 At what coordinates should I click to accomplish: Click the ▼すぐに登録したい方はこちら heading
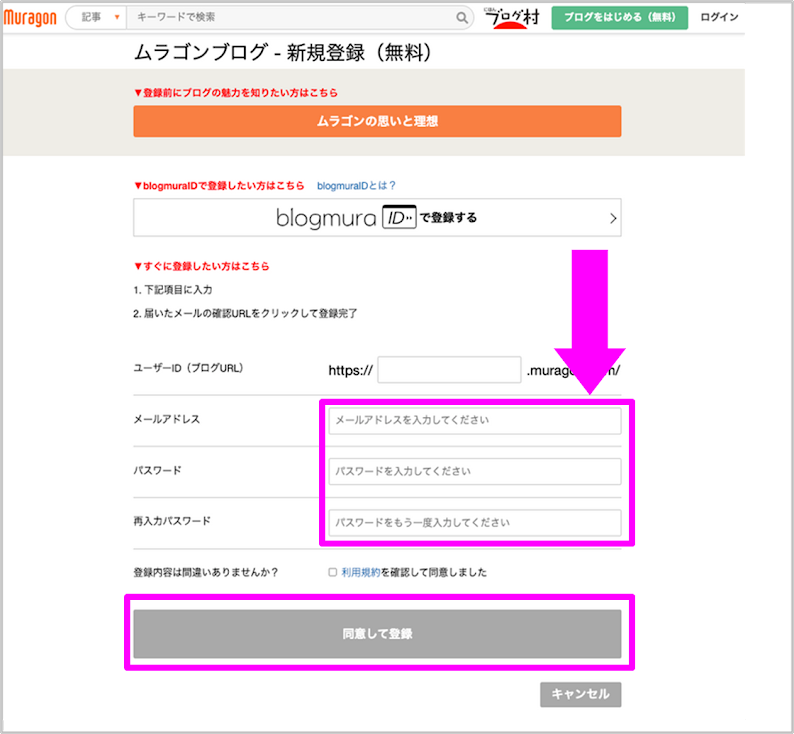(202, 266)
